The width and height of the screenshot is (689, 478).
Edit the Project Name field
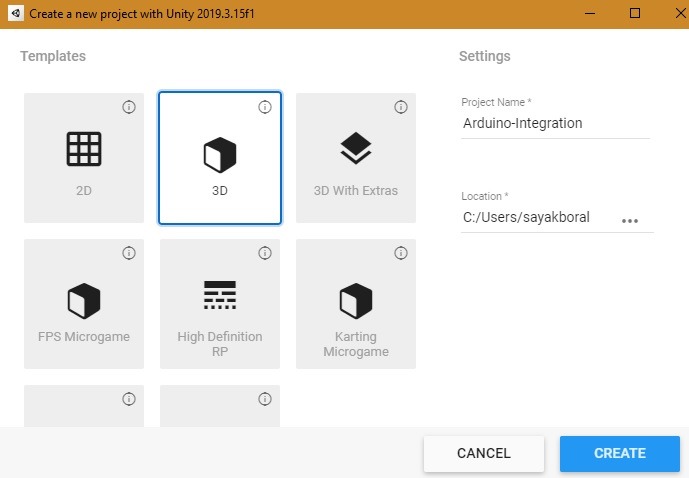(555, 123)
